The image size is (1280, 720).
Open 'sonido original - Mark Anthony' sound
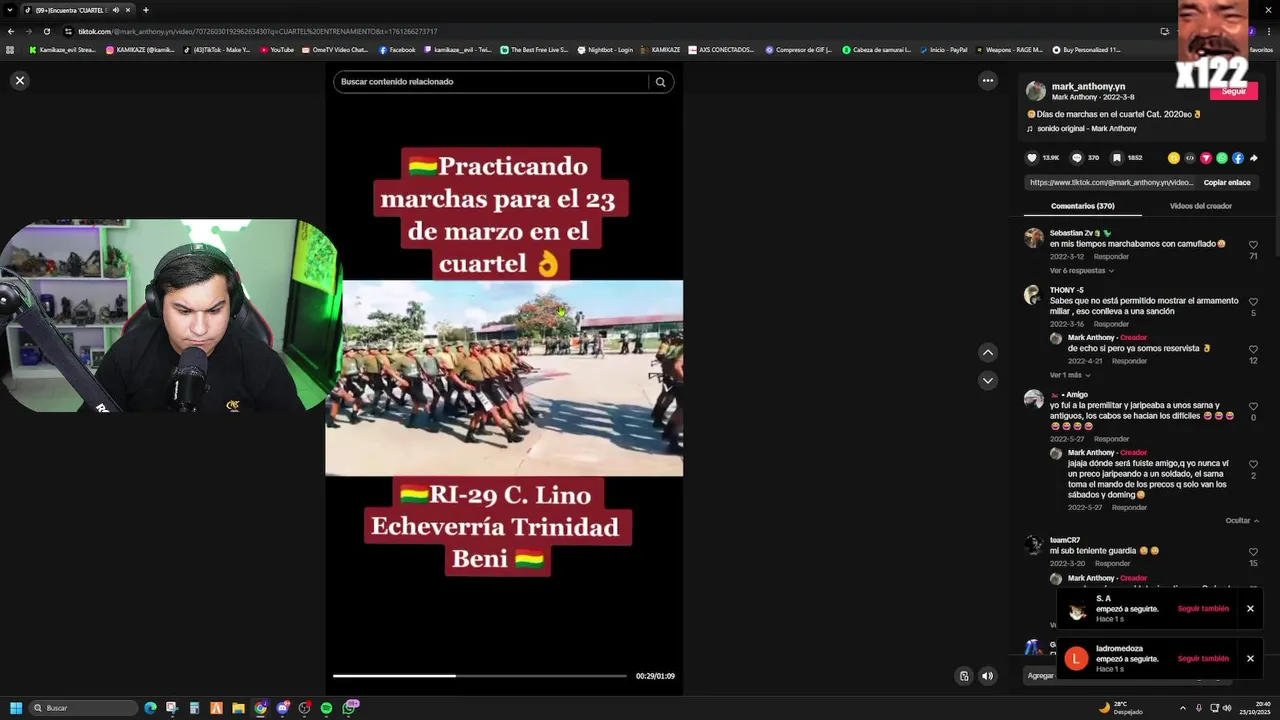point(1087,129)
